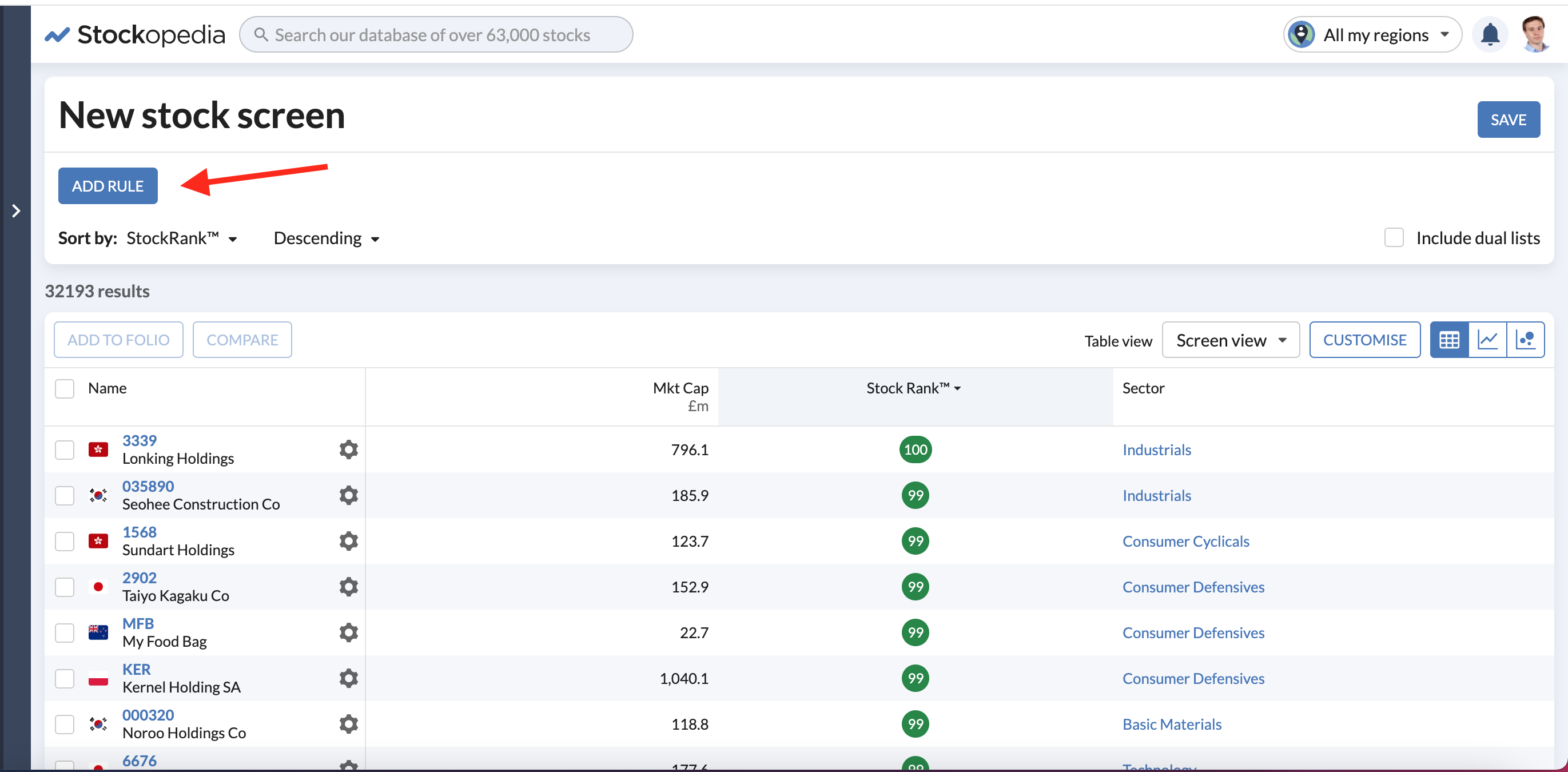Open gear options for My Food Bag
The image size is (1568, 772).
348,632
